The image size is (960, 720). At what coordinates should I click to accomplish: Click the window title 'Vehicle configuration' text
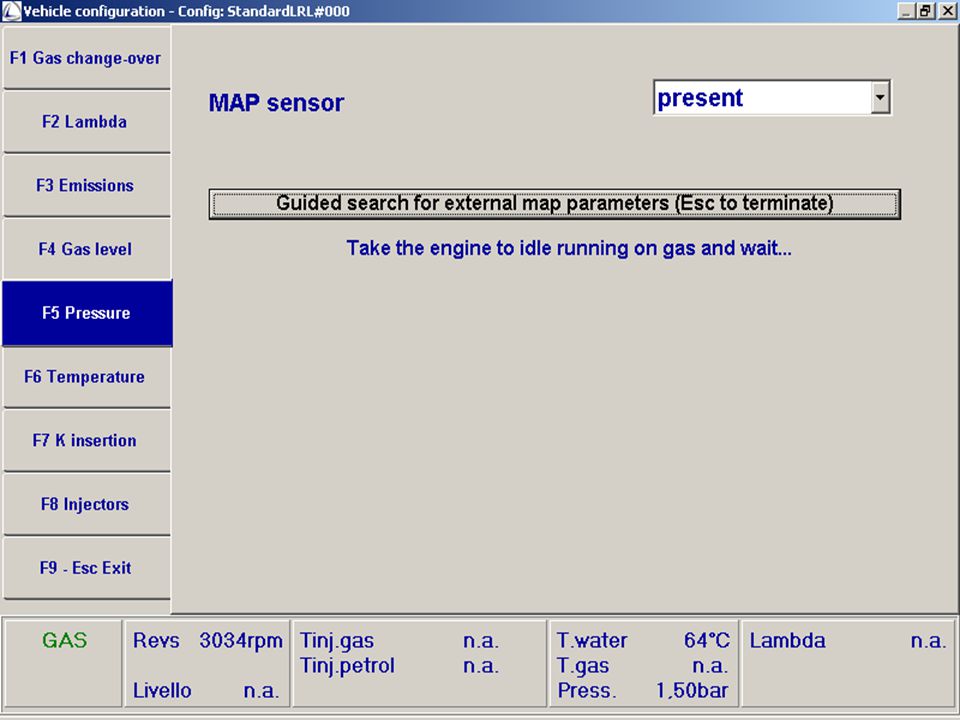point(94,11)
